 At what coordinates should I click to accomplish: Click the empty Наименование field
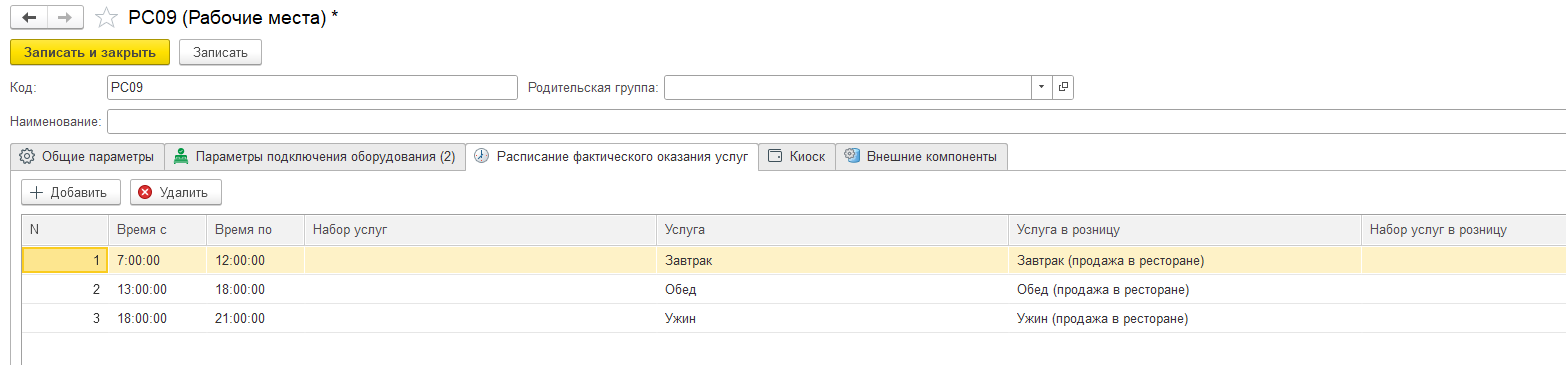[x=836, y=121]
